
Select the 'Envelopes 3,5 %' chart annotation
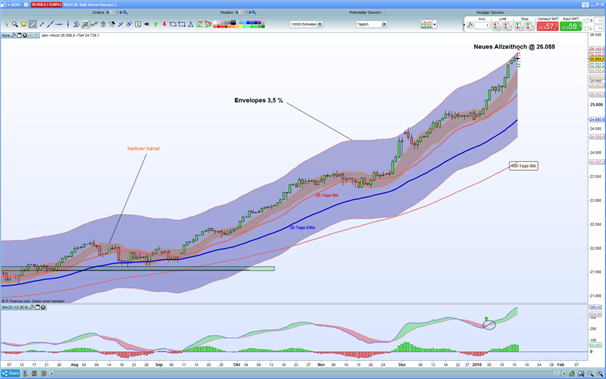point(259,100)
